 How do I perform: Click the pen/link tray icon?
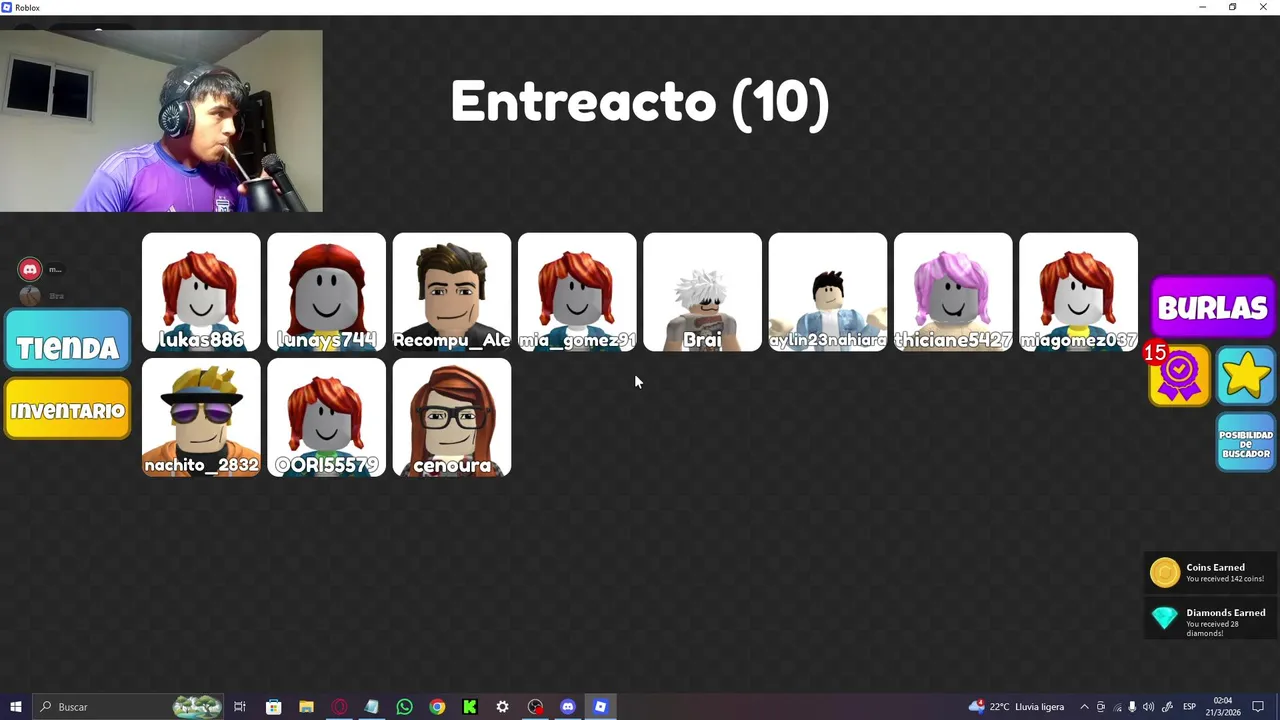coord(1166,707)
